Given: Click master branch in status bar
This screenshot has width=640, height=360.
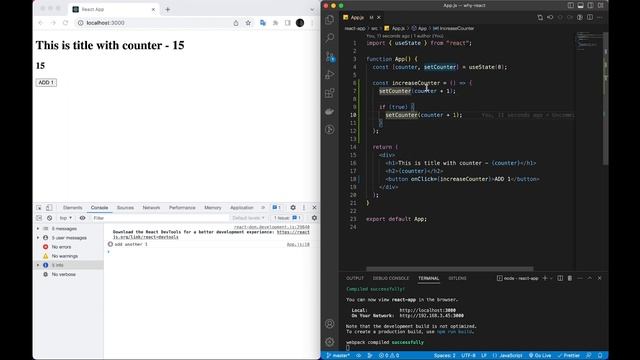Looking at the screenshot, I should point(338,356).
